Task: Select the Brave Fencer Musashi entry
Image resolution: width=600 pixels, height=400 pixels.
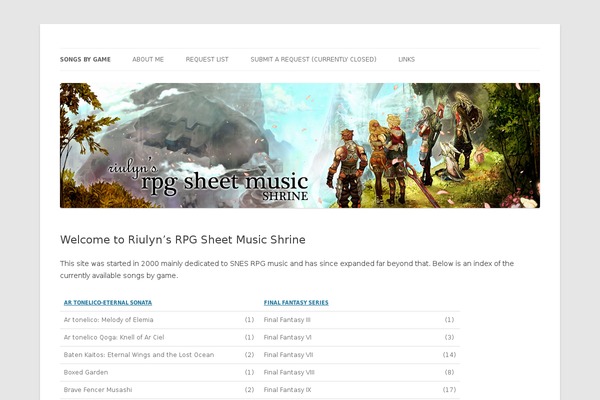Action: click(x=98, y=390)
